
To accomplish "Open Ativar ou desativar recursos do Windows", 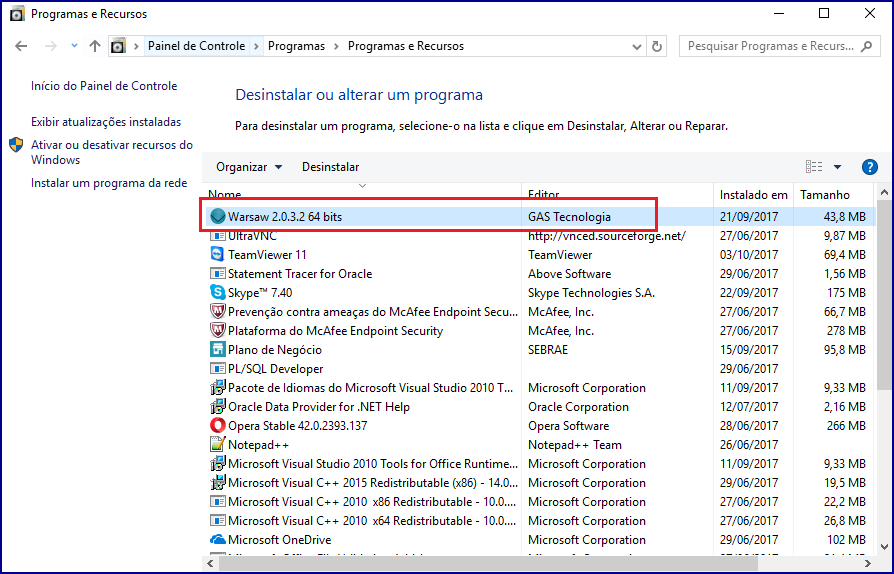I will pos(112,152).
